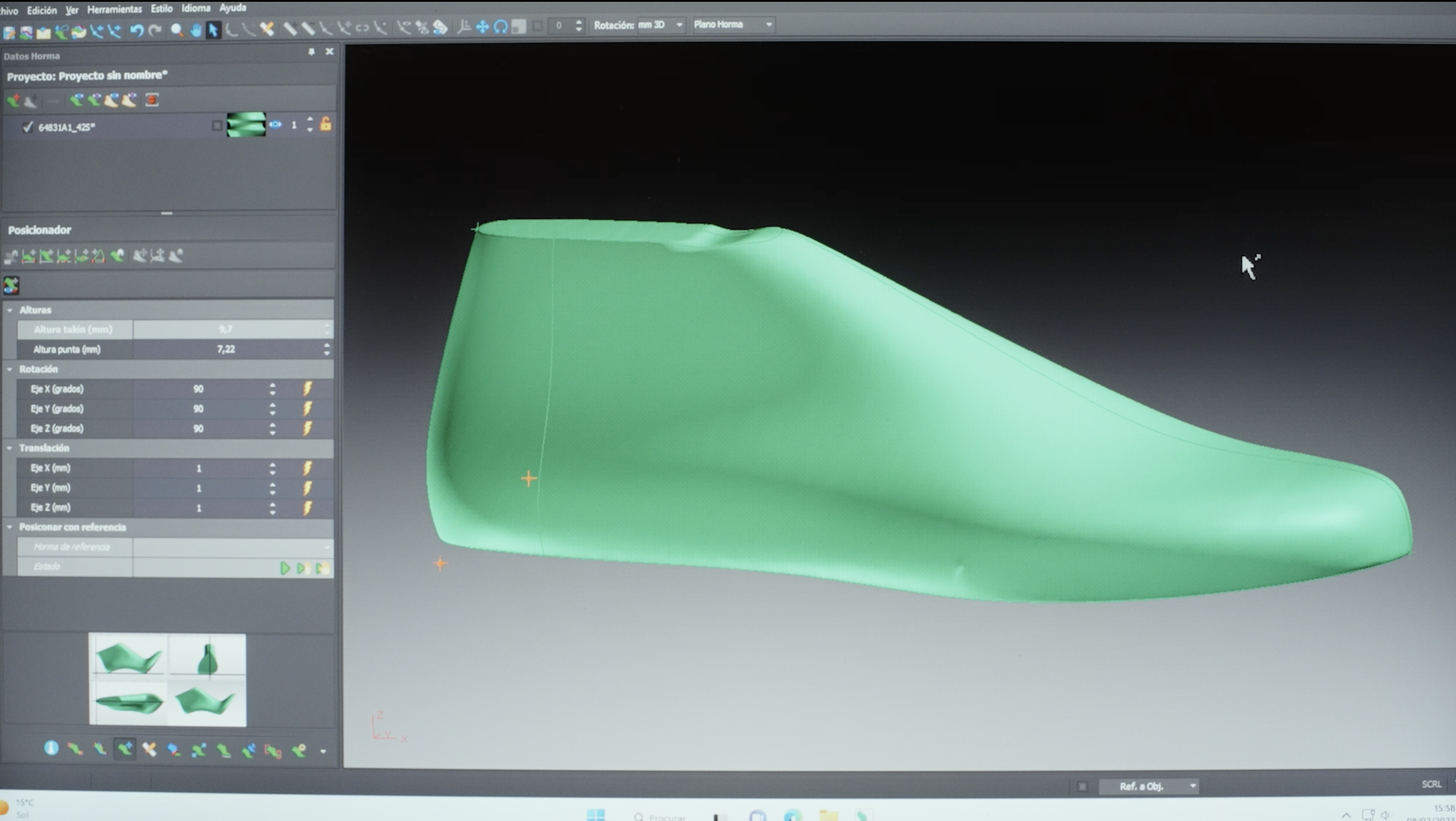The image size is (1456, 821).
Task: Click the info icon in bottom toolbar
Action: pyautogui.click(x=51, y=748)
